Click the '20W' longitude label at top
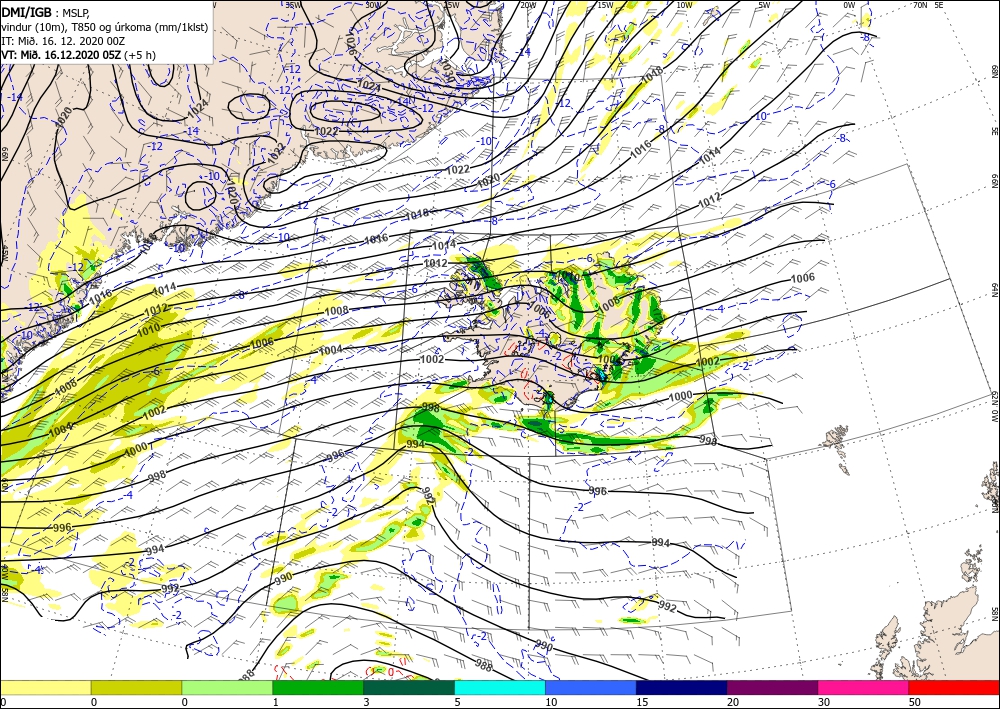 (x=527, y=5)
